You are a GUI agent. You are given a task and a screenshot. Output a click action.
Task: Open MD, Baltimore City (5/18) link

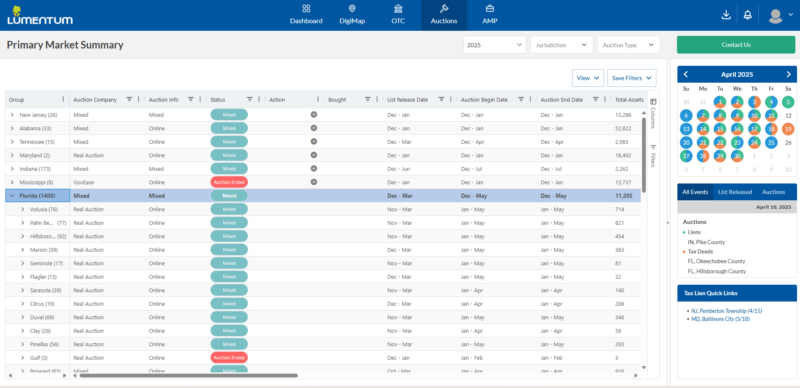coord(720,319)
